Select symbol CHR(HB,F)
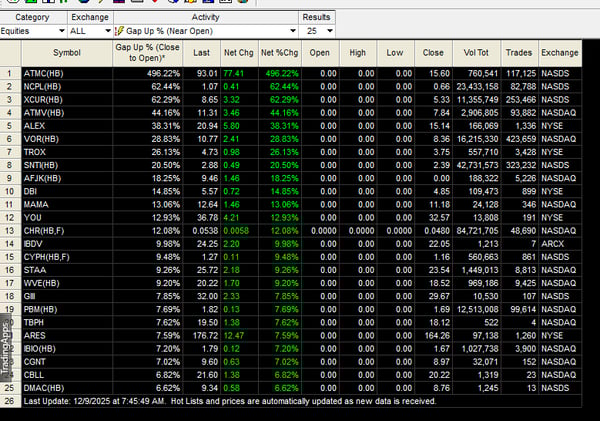Screen dimensions: 600x421 click(x=44, y=231)
